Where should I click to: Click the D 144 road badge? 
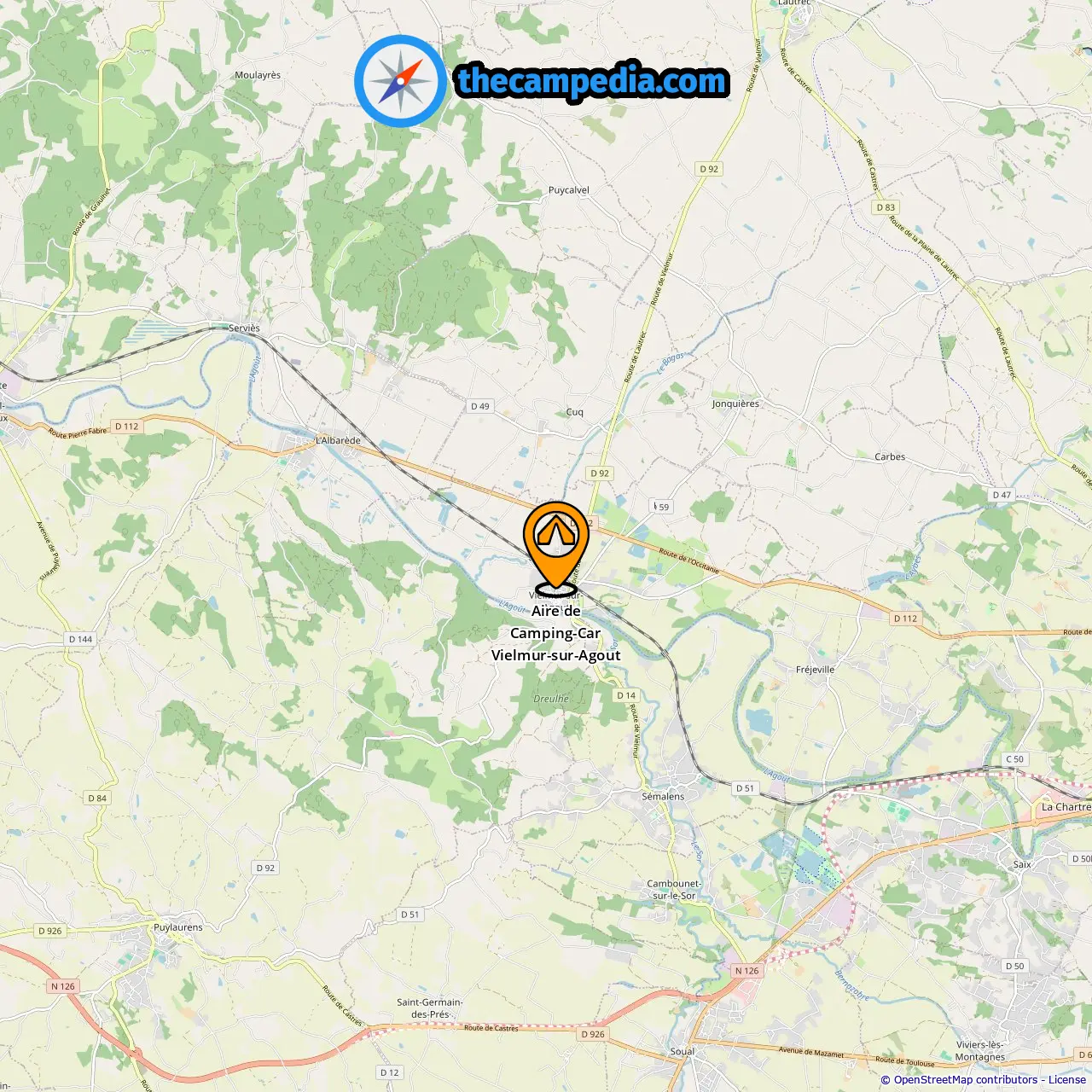80,639
